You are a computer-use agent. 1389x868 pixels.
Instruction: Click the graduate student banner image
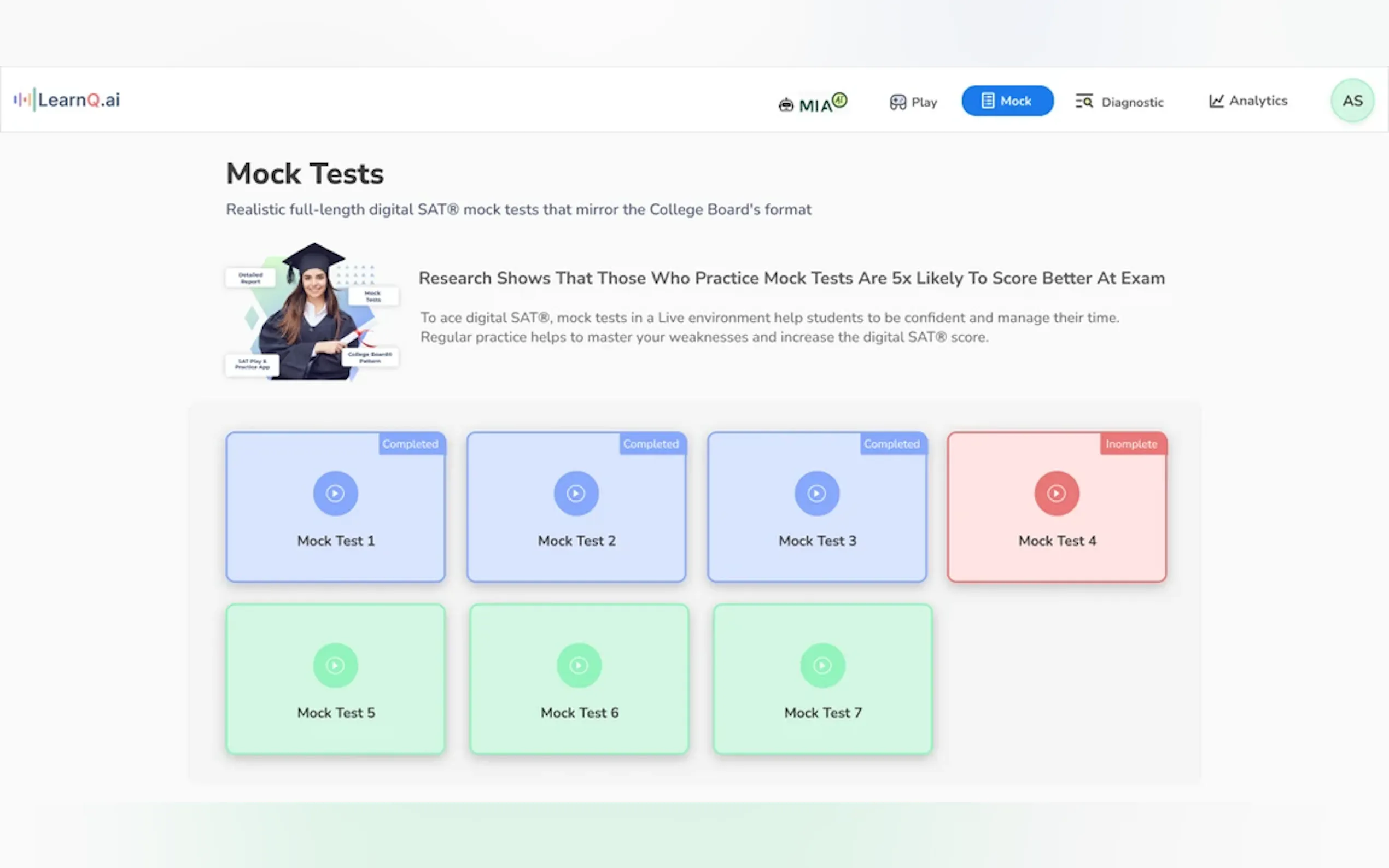[x=312, y=312]
